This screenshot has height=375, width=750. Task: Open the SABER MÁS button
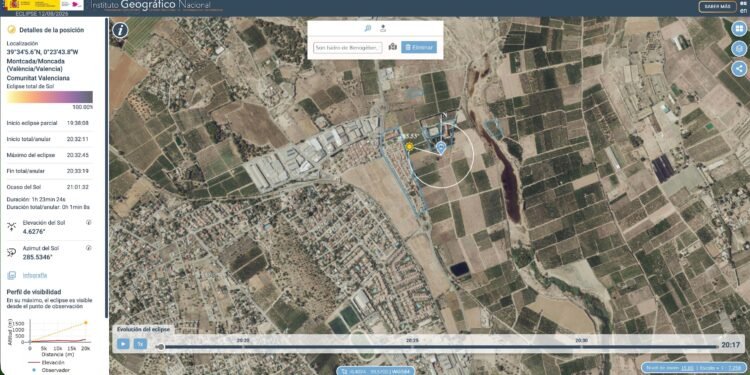tap(717, 7)
